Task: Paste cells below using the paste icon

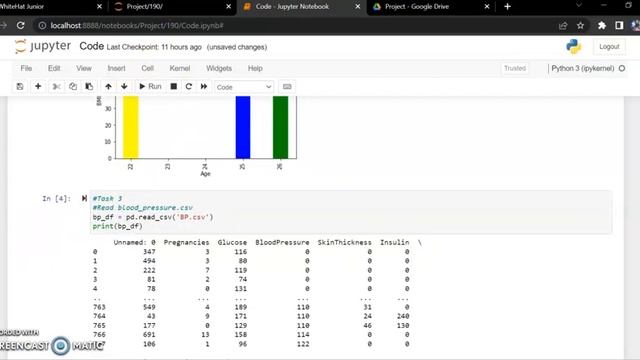Action: 89,87
